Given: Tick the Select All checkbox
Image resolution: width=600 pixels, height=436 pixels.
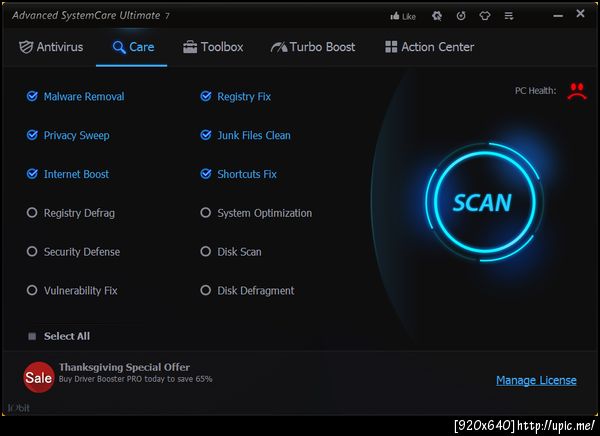Looking at the screenshot, I should click(x=32, y=336).
